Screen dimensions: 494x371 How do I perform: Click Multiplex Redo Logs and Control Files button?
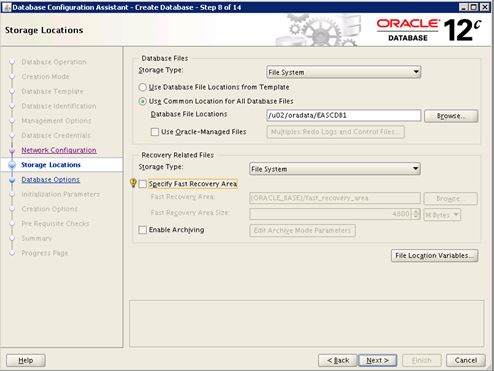[x=336, y=132]
